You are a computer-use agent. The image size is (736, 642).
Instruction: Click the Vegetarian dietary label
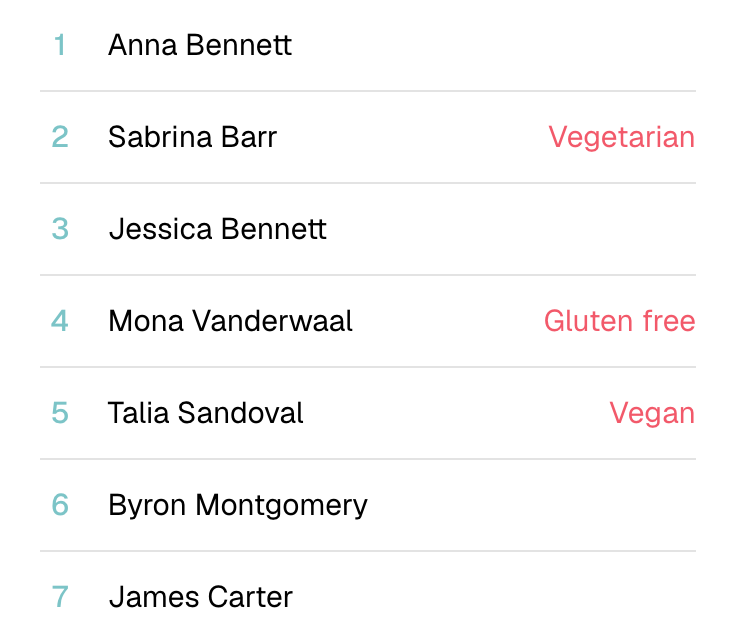(621, 138)
